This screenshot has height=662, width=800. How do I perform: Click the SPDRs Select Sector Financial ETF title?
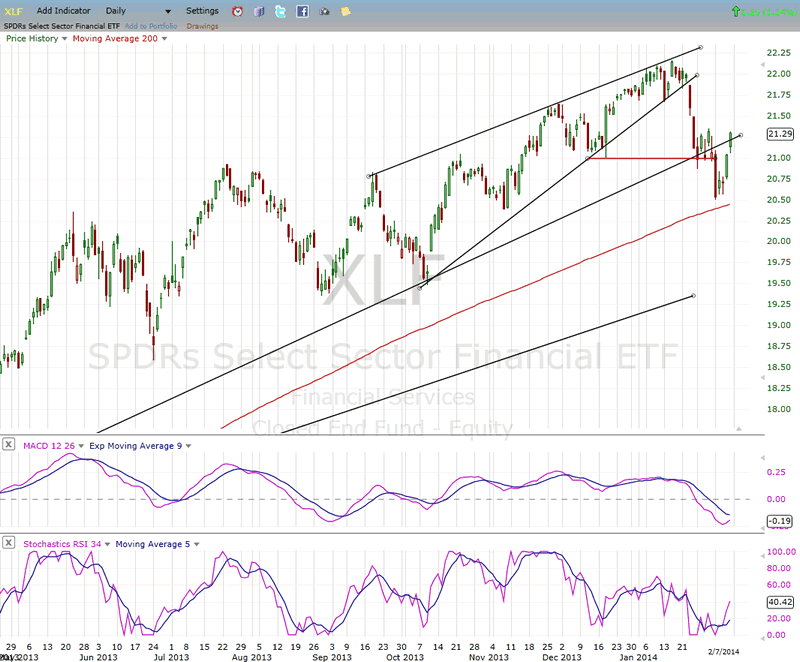click(x=62, y=26)
